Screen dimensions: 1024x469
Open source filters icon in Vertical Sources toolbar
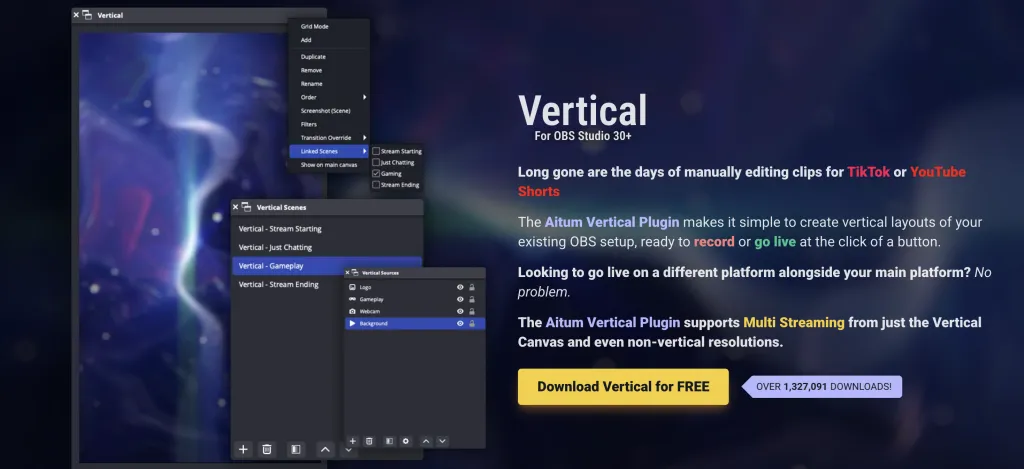tap(389, 441)
